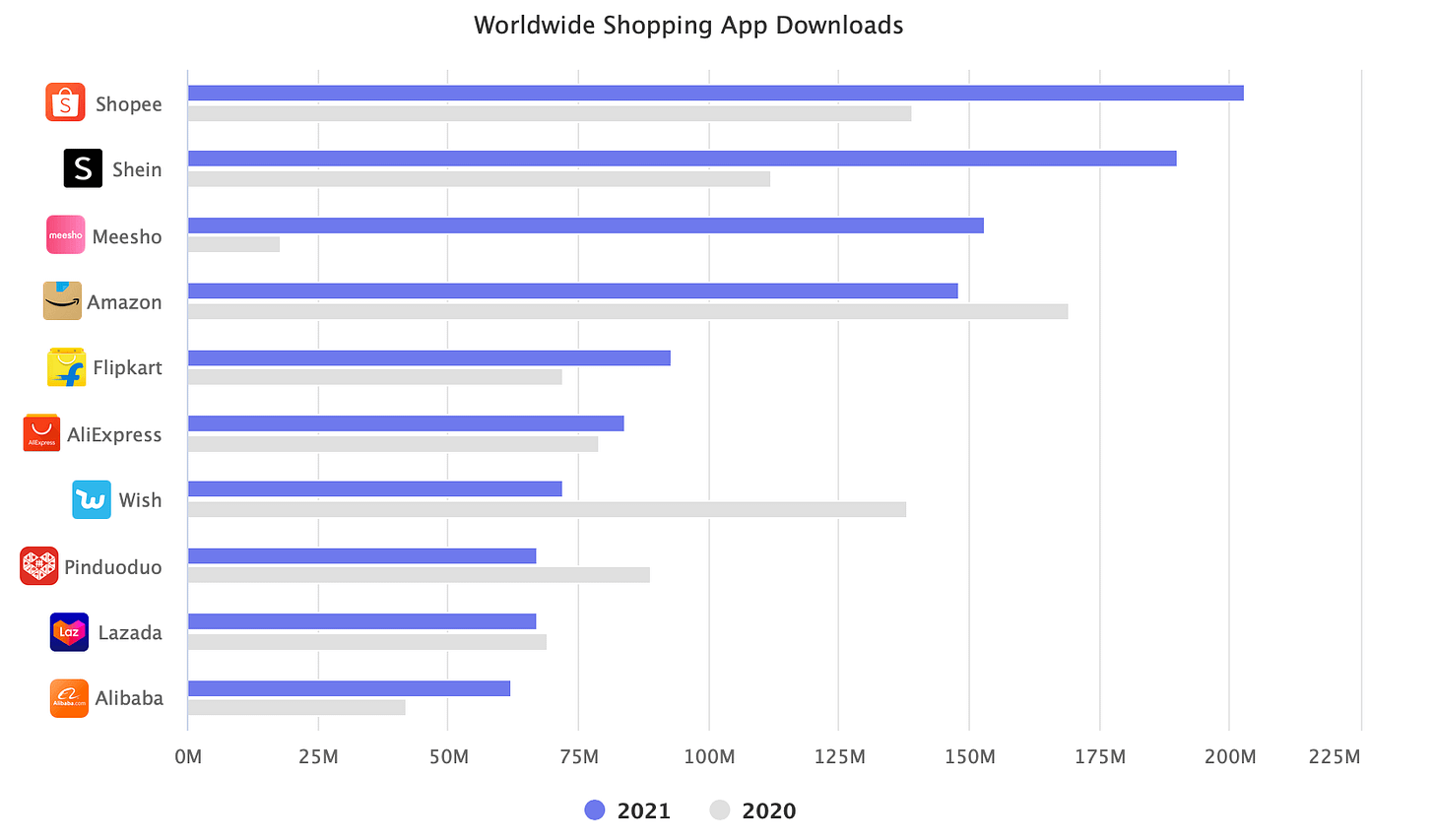Click the Pinduoduo app icon

click(x=39, y=566)
